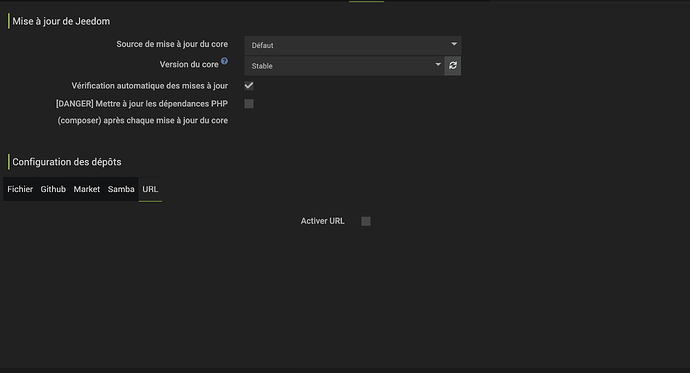The image size is (690, 373).
Task: Select the Market tab
Action: [86, 189]
